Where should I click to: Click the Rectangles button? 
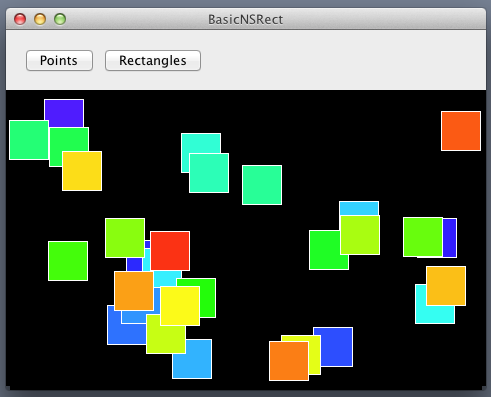click(x=153, y=61)
